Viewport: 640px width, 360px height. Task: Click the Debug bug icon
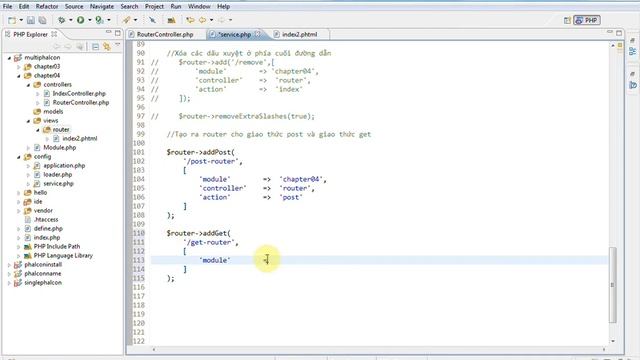pos(62,20)
